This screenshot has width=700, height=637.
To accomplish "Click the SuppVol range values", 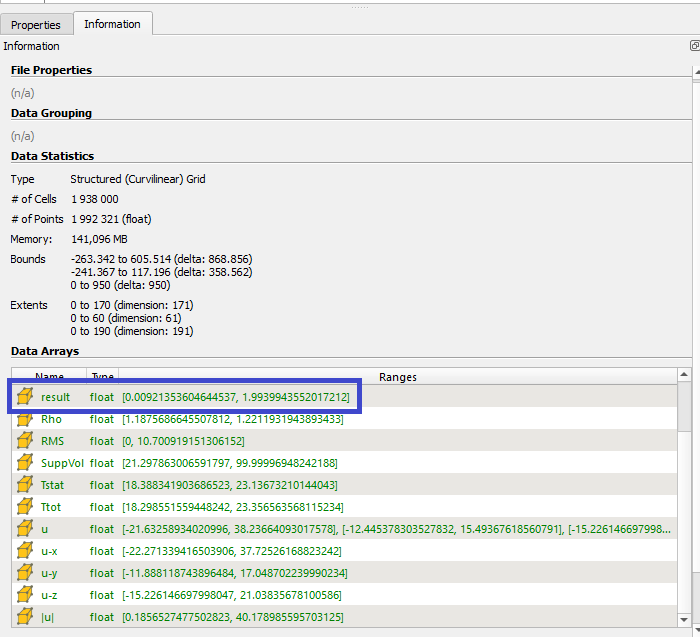I will tap(230, 463).
